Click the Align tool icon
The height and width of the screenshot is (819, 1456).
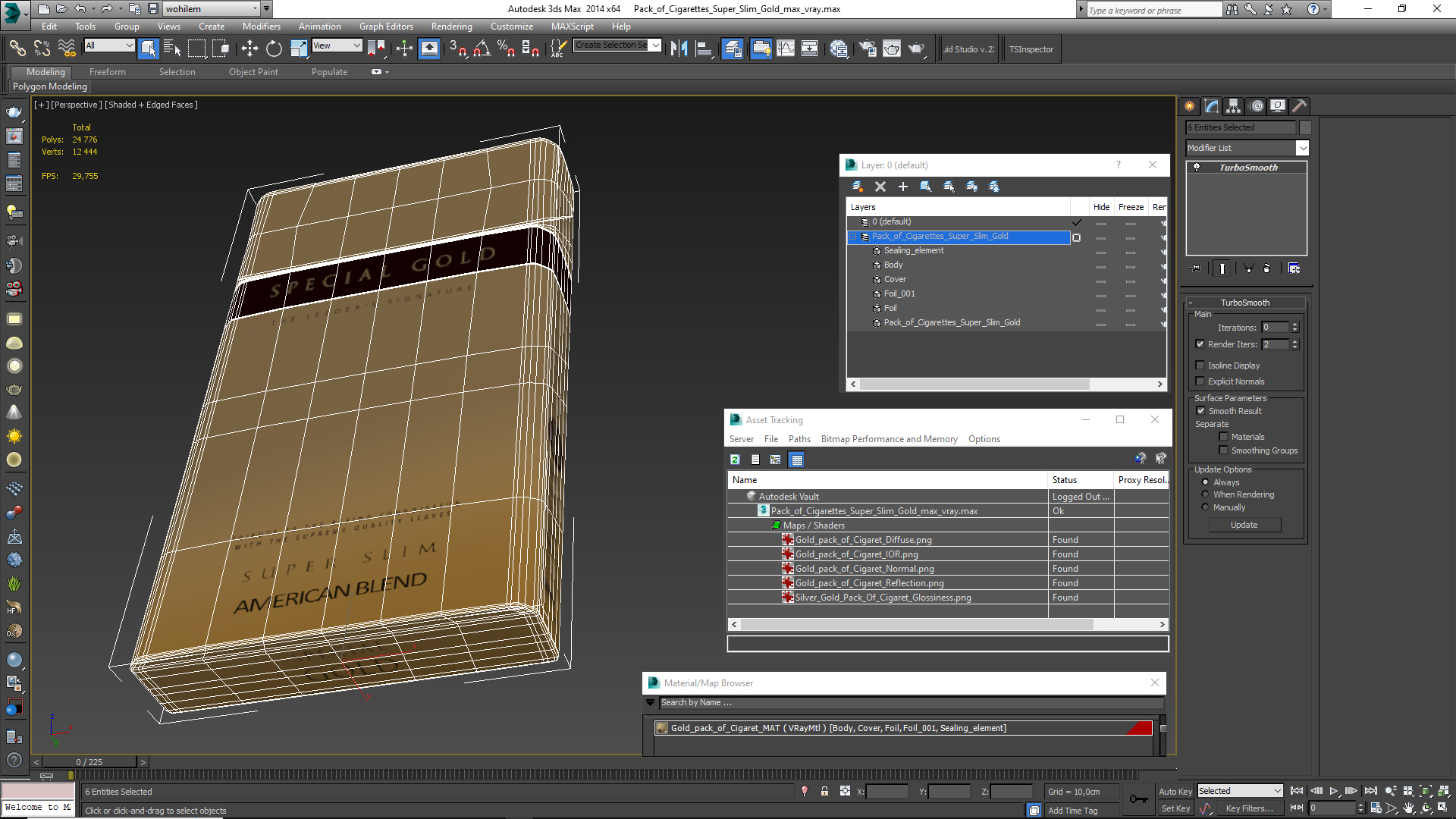coord(704,49)
